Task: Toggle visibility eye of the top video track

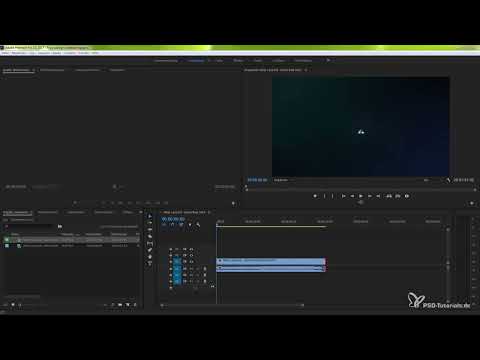Action: 191,249
